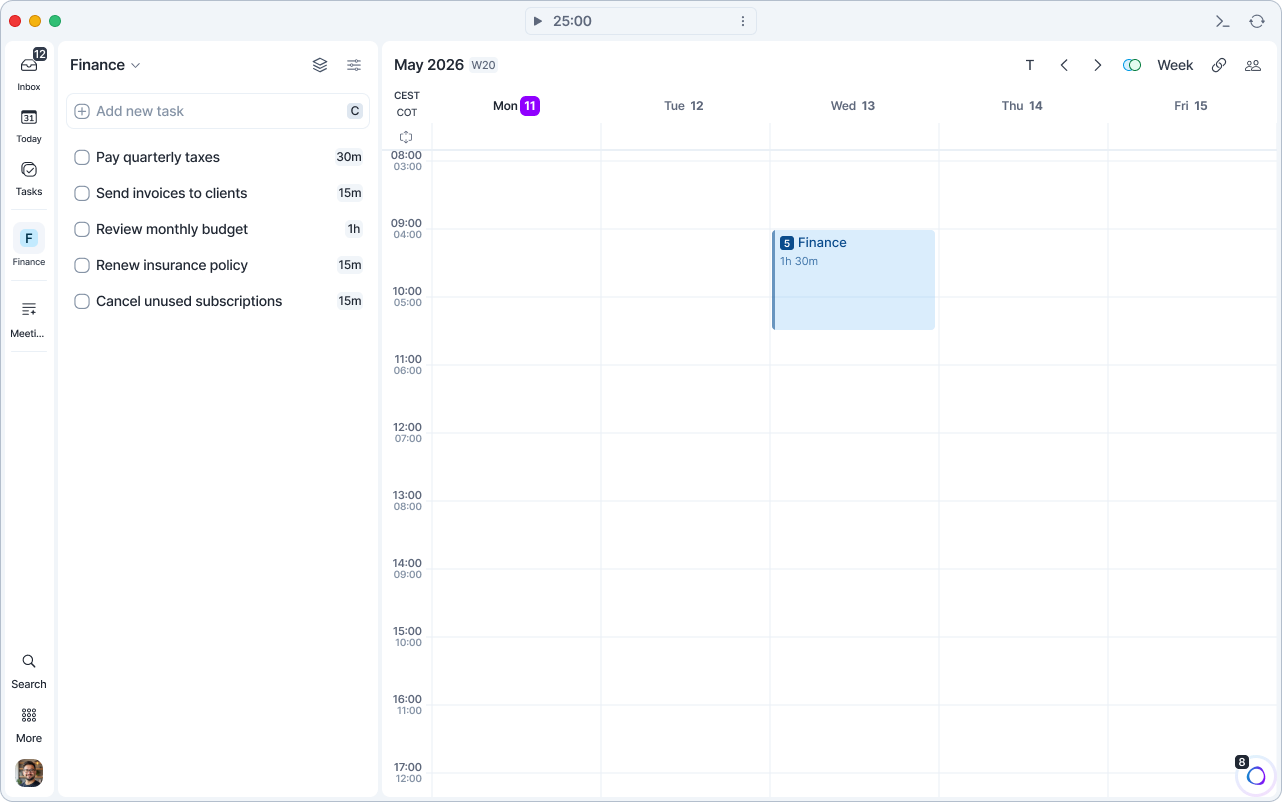Click the 30m duration on Pay quarterly taxes
Viewport: 1282px width, 802px height.
click(x=349, y=157)
